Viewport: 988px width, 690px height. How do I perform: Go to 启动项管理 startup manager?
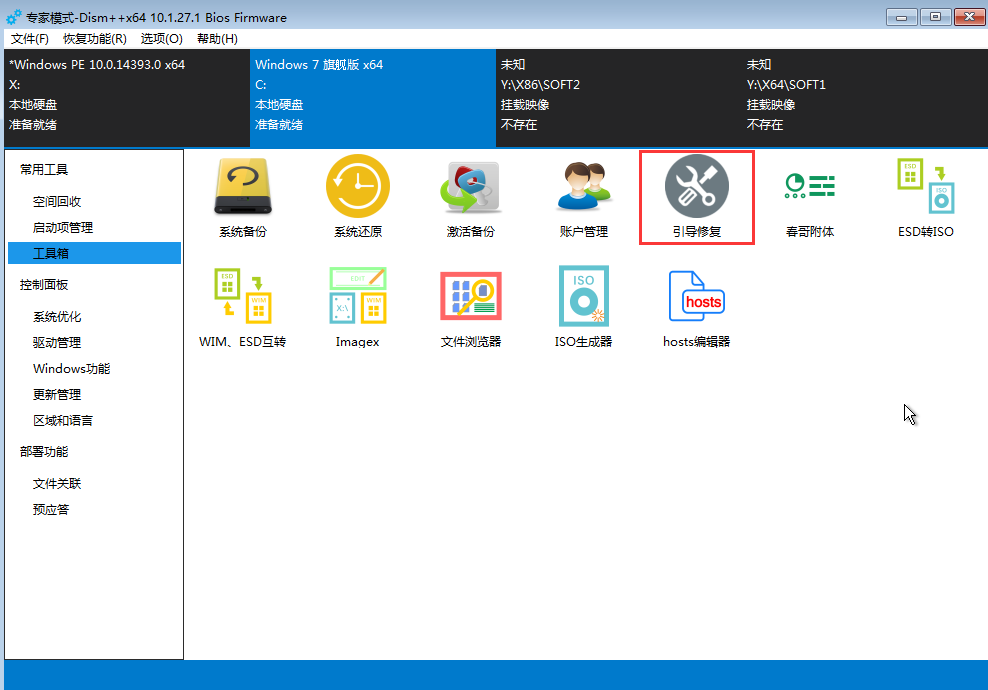[x=63, y=228]
